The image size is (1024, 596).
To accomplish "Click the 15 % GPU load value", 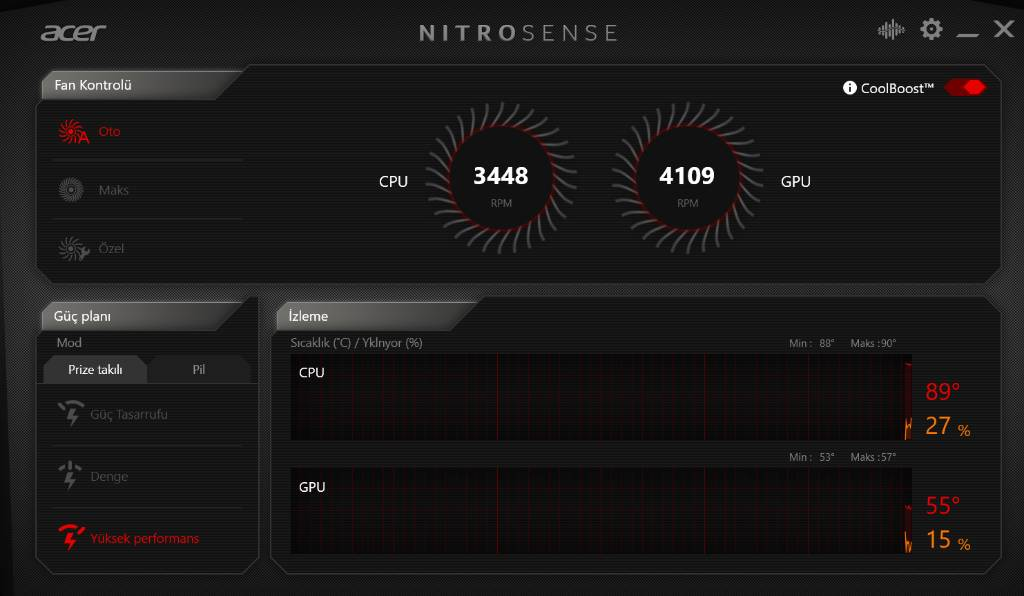I will point(948,540).
